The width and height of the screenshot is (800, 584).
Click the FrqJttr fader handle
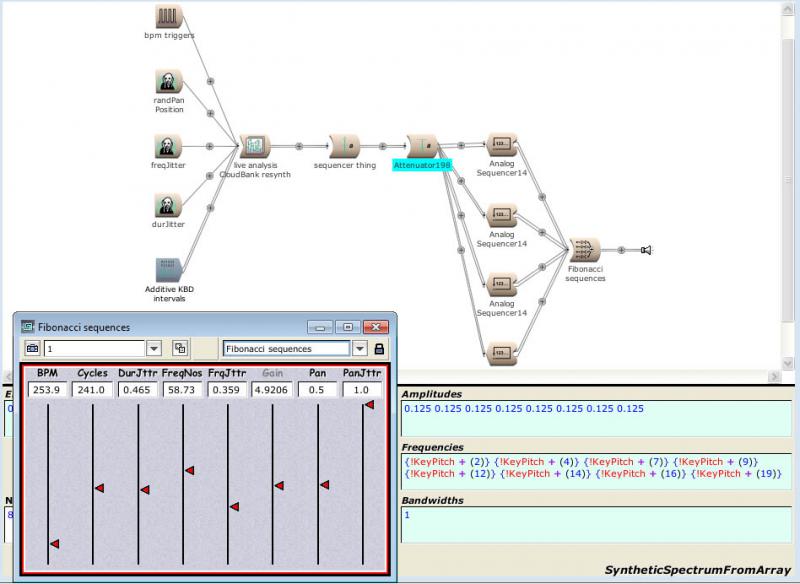[234, 506]
